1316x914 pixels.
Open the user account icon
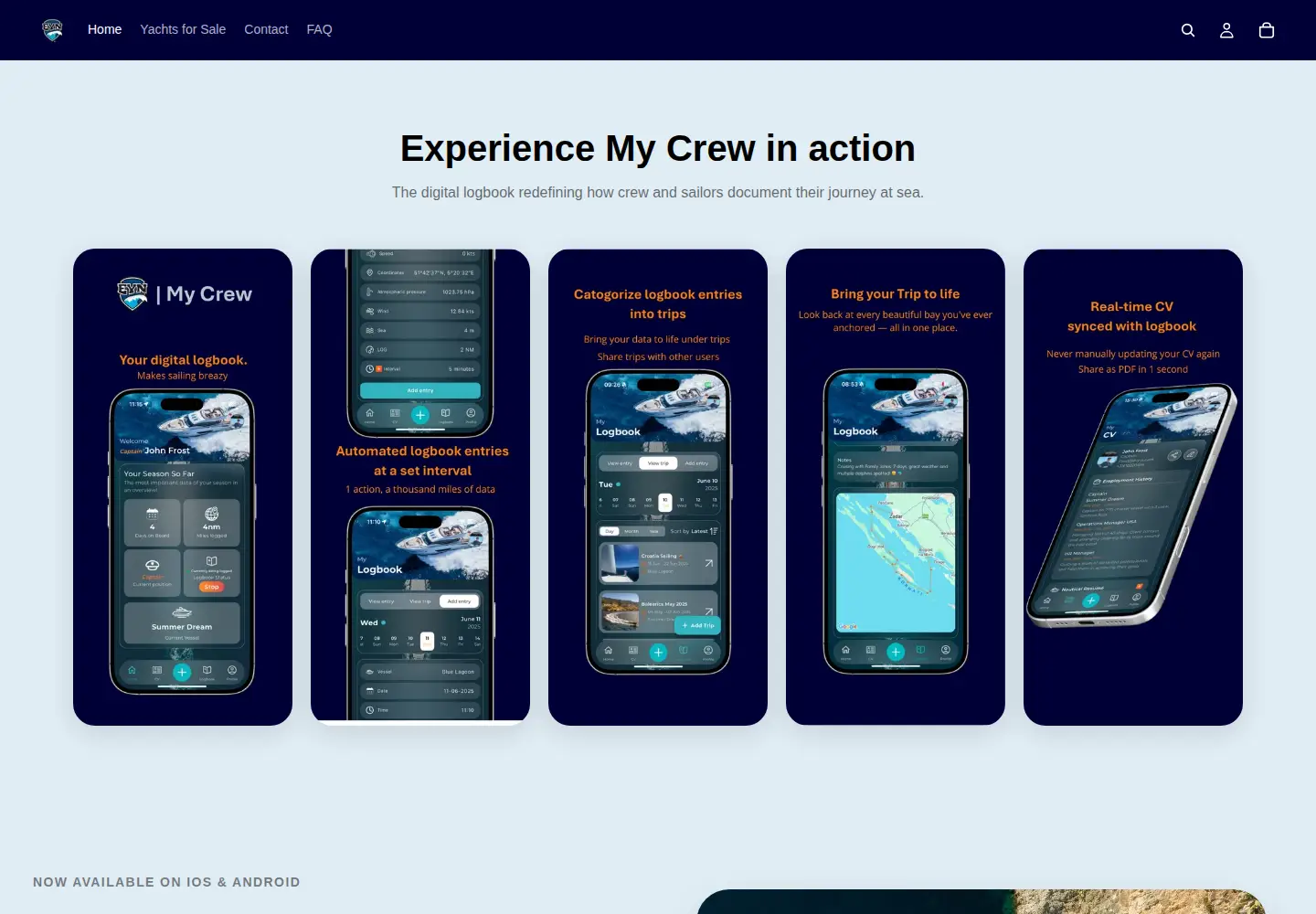pos(1226,30)
